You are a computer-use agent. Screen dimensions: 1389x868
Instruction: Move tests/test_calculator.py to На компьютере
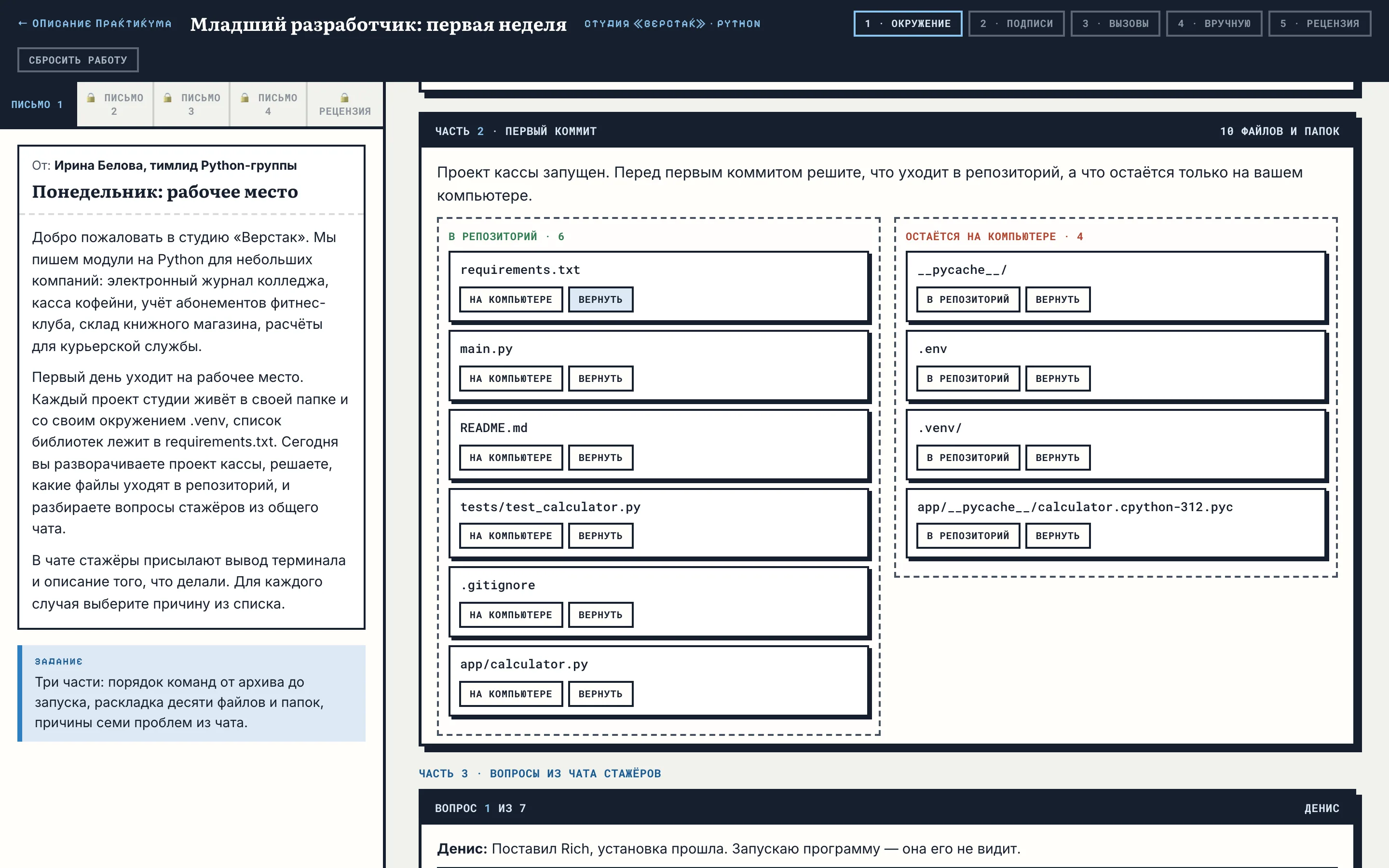point(511,536)
